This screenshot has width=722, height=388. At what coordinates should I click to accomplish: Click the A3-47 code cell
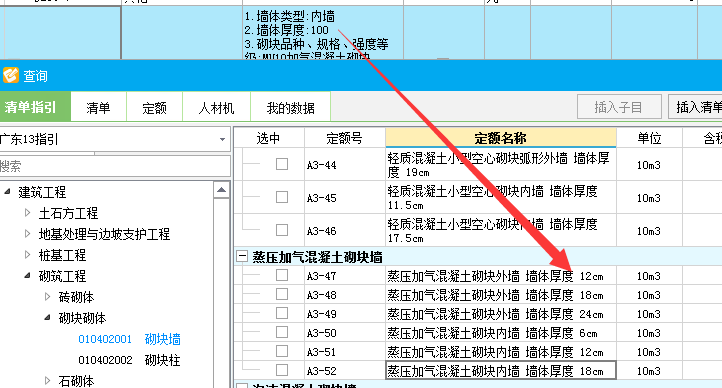344,276
